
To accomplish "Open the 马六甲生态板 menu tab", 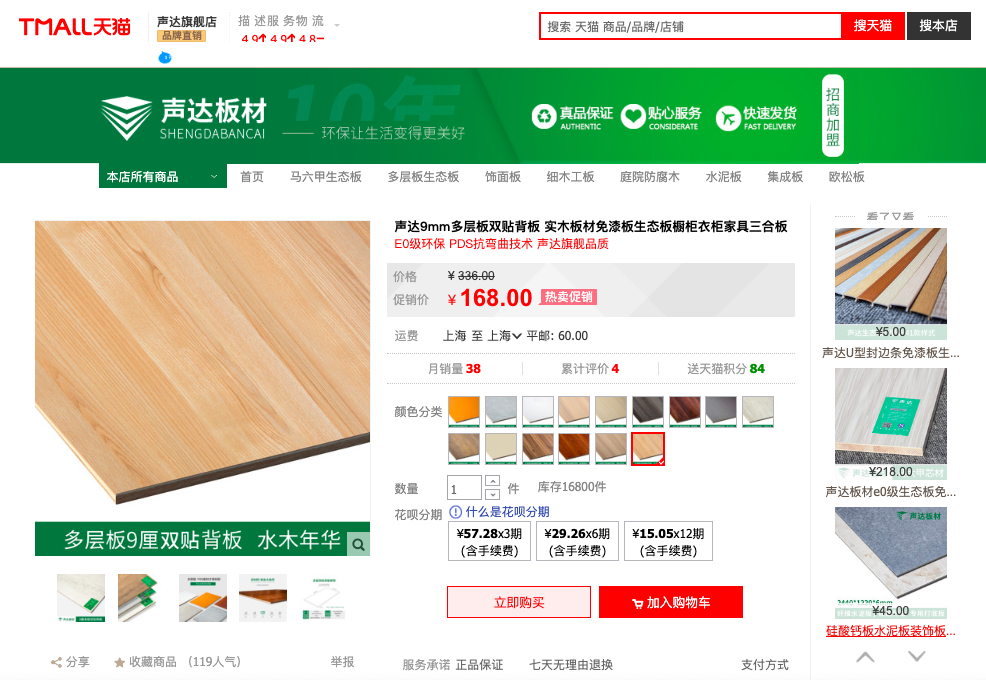I will [325, 177].
